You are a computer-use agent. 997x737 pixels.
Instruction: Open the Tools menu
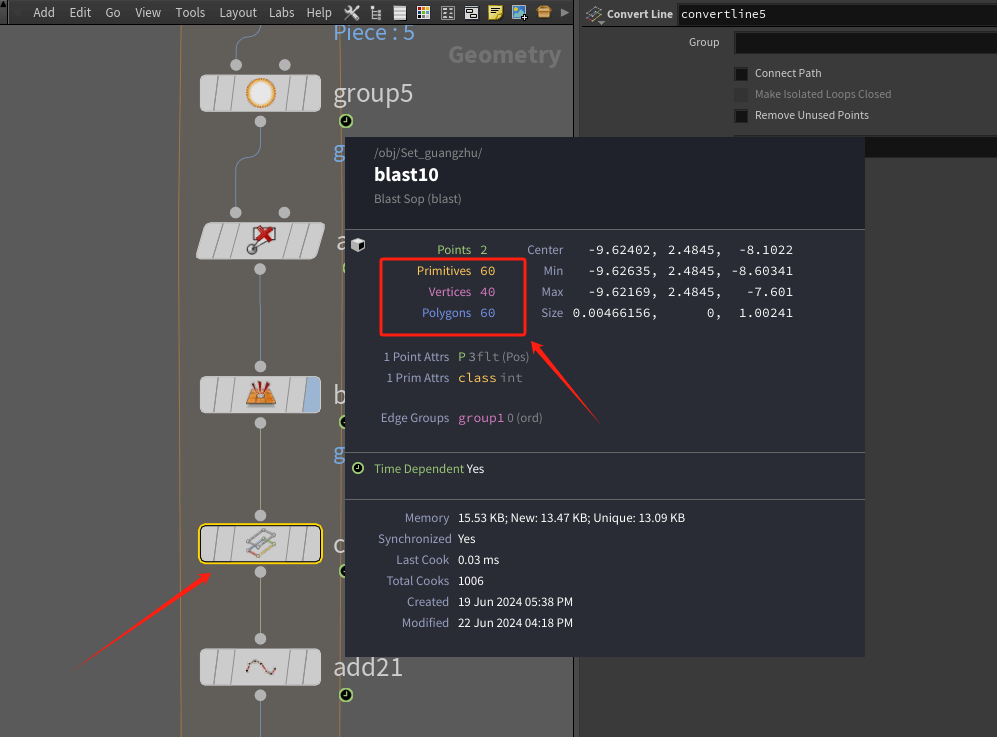190,13
